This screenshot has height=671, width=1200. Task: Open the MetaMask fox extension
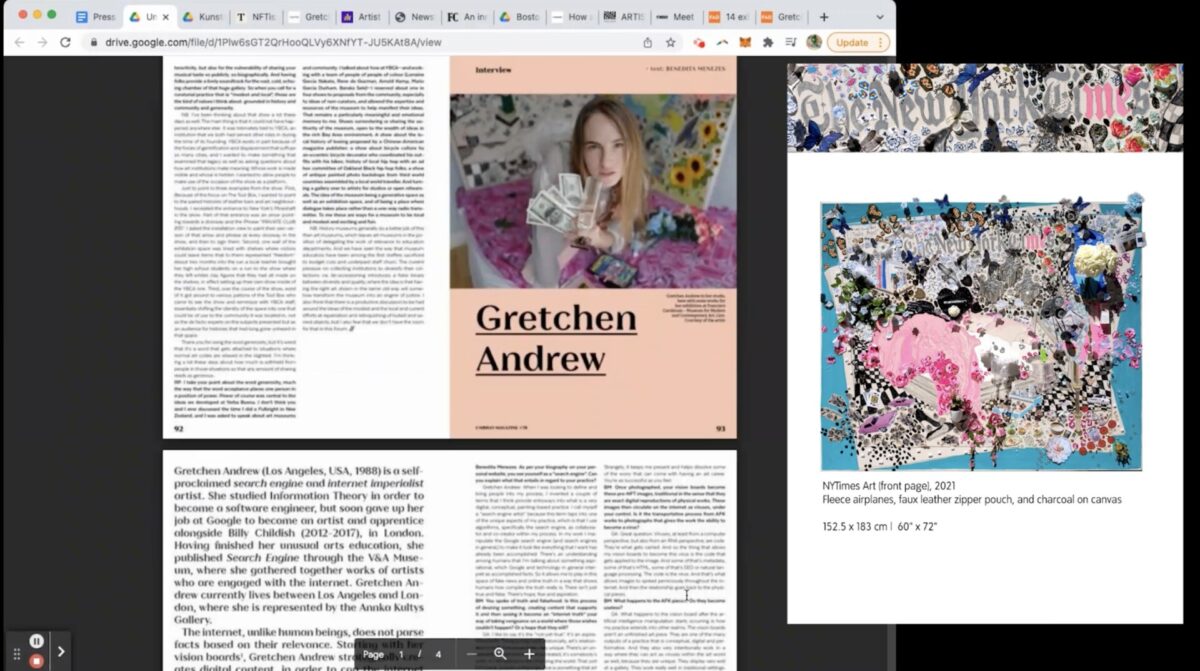(745, 42)
